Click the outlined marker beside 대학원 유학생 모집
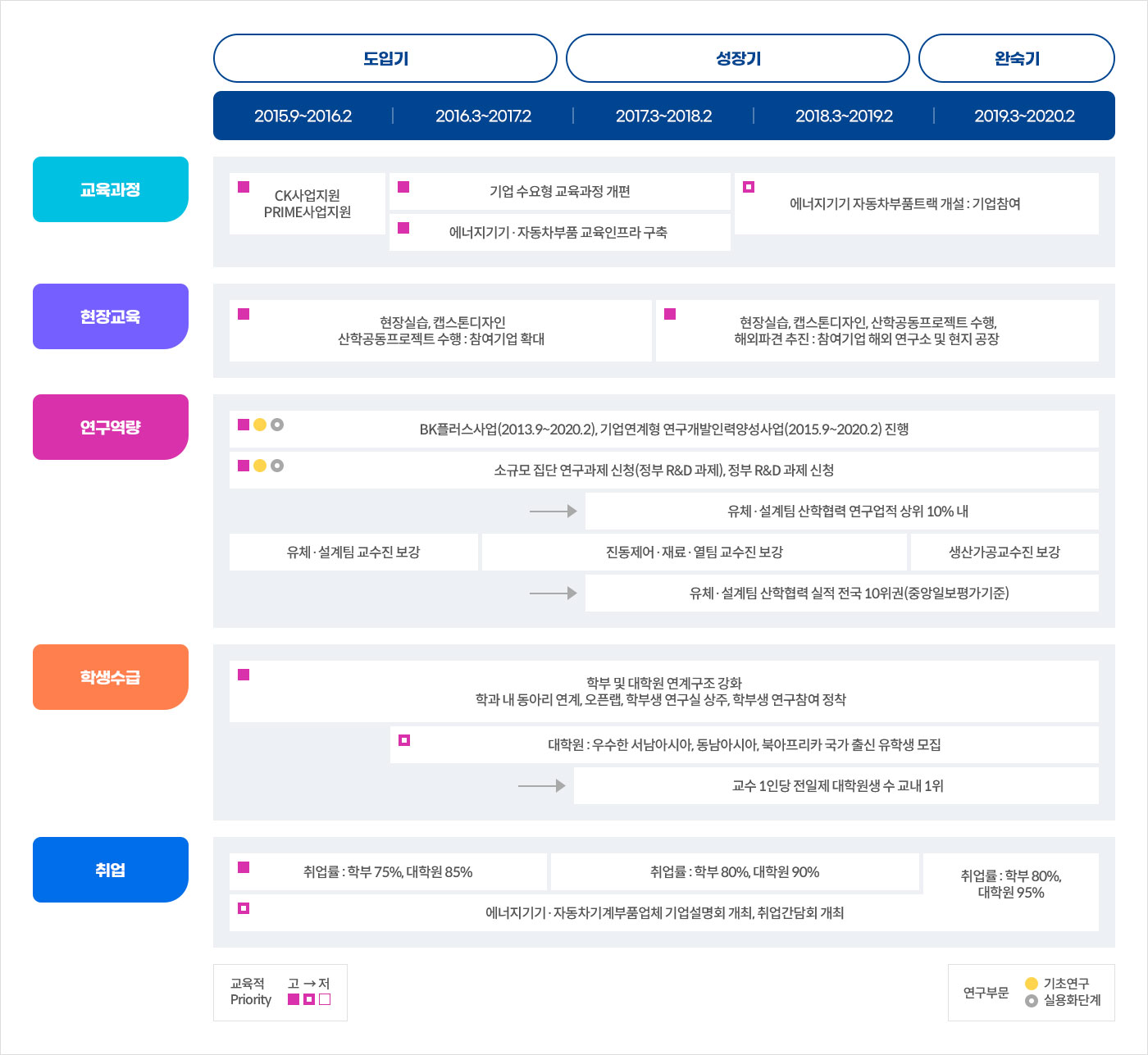 [x=404, y=740]
